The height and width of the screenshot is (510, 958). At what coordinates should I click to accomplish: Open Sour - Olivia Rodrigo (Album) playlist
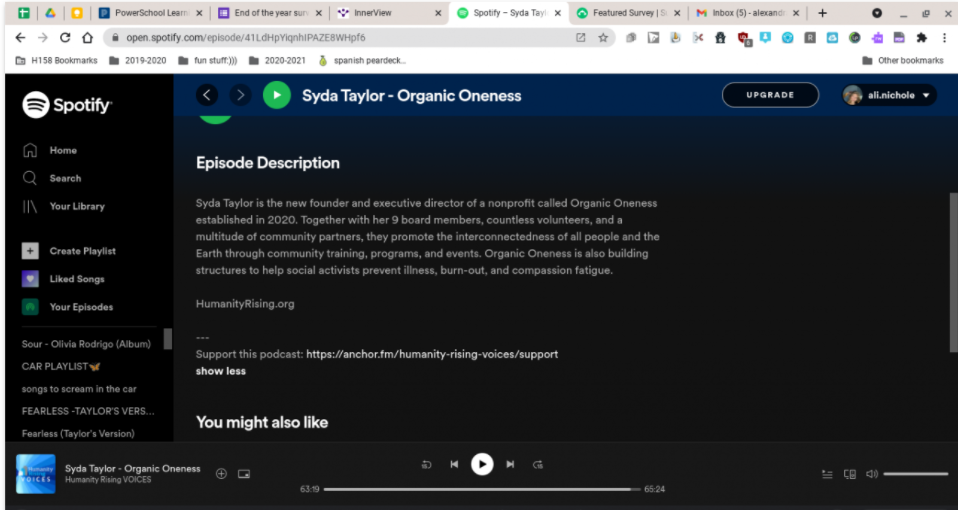(x=86, y=344)
